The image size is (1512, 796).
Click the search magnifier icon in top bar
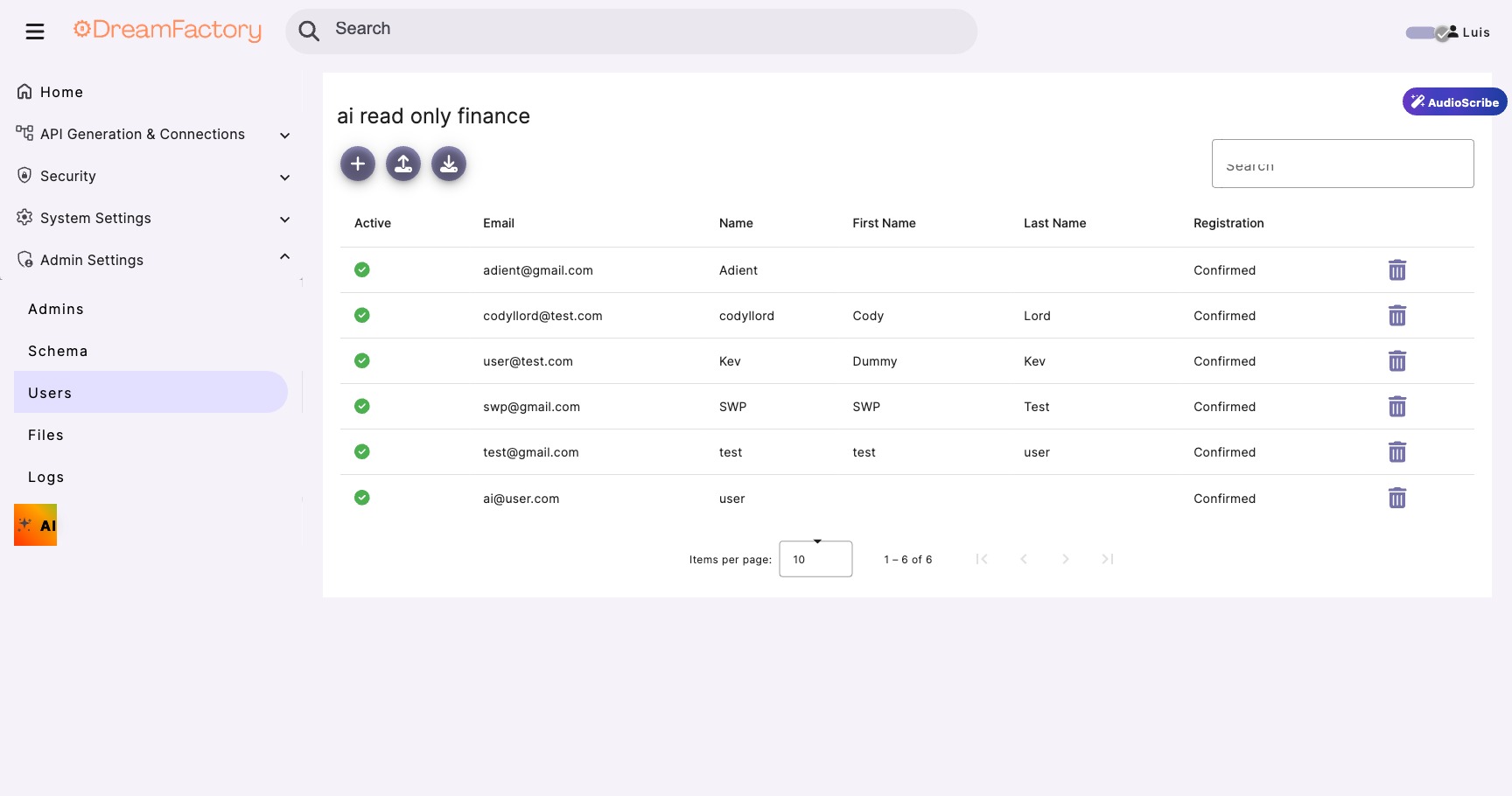click(309, 31)
